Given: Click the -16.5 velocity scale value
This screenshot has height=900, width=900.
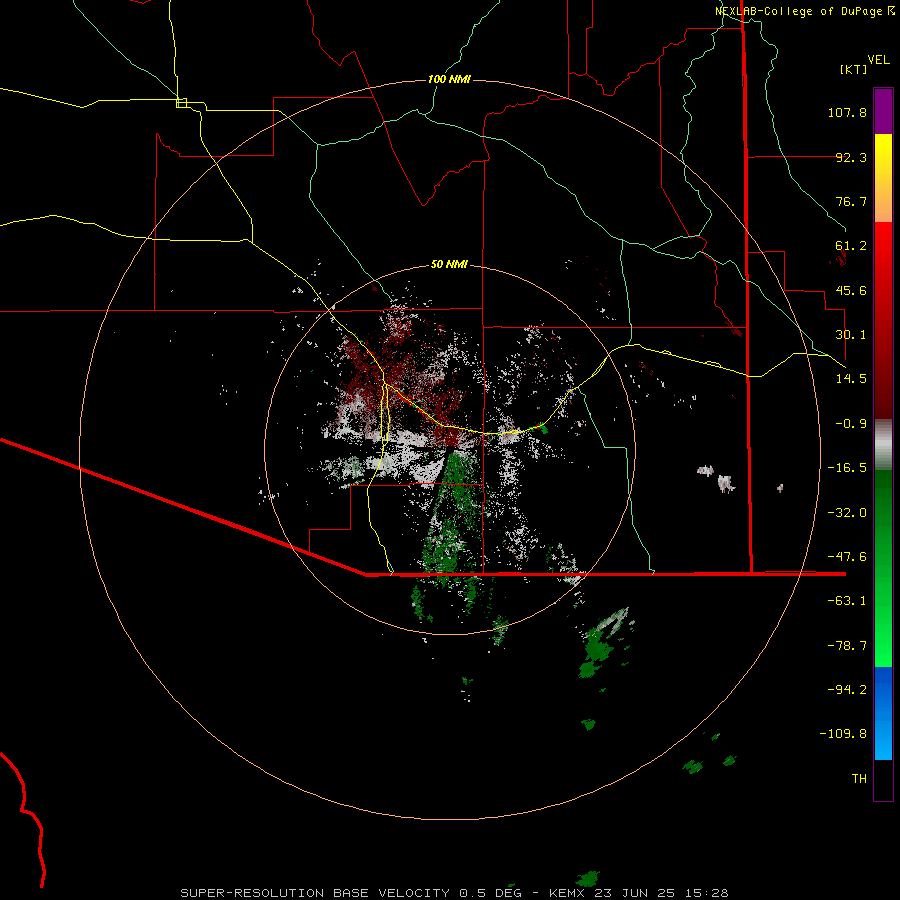Looking at the screenshot, I should pyautogui.click(x=847, y=468).
